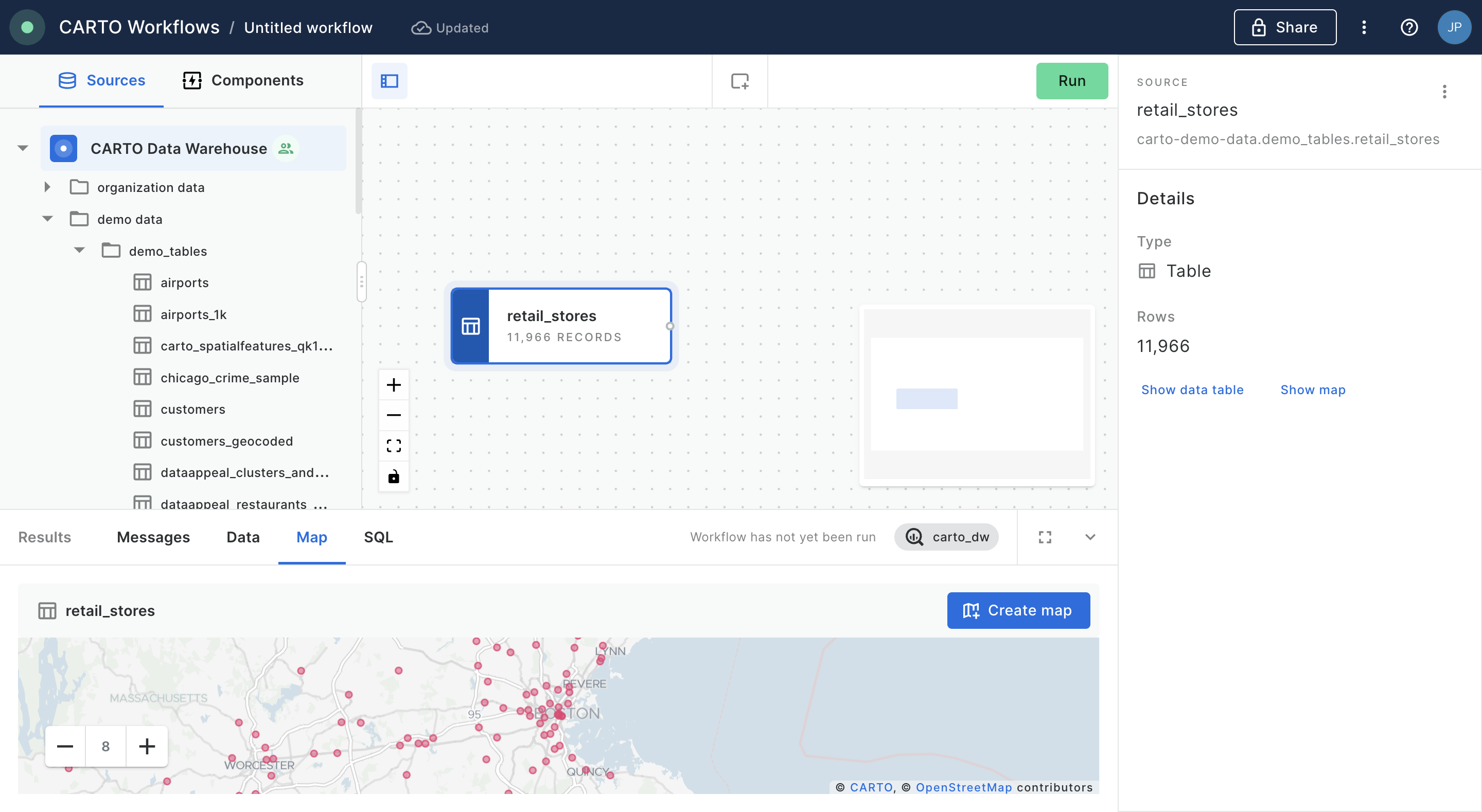Screen dimensions: 1482x812
Task: Select the retail_stores node on canvas
Action: (561, 326)
